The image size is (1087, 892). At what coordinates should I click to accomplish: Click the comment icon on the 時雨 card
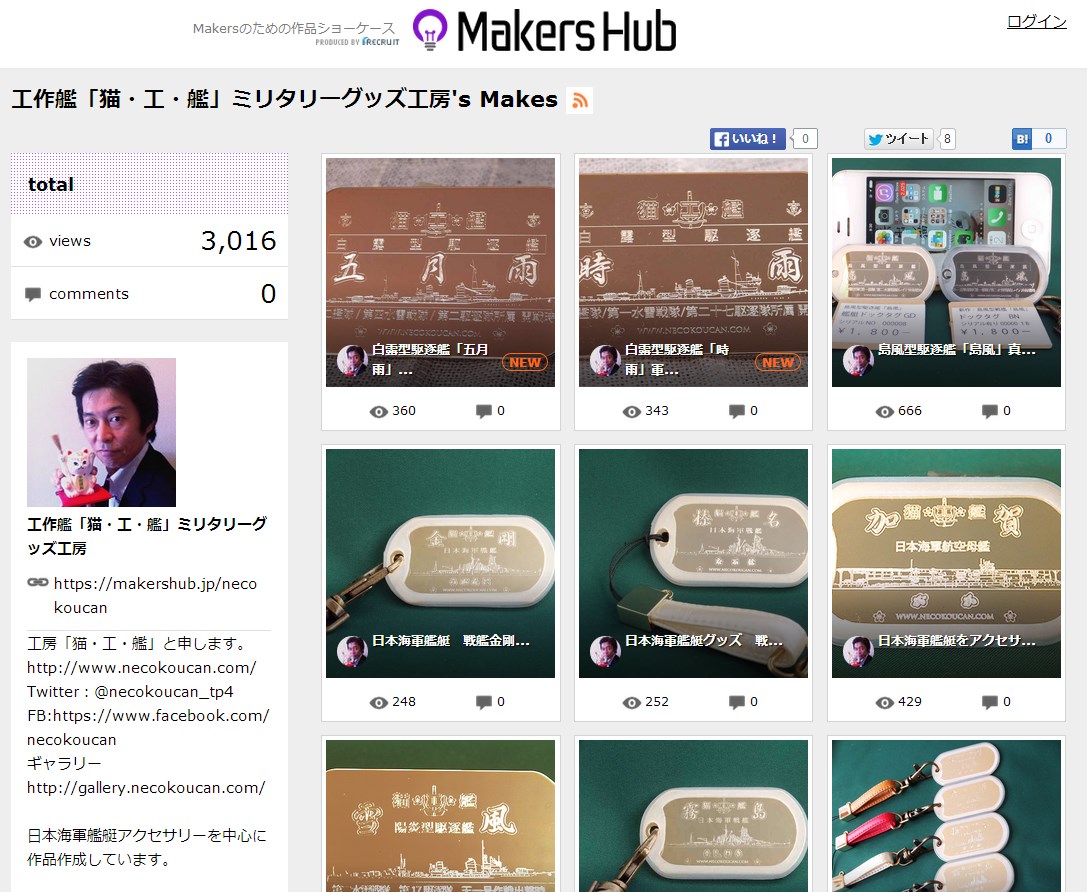coord(737,412)
